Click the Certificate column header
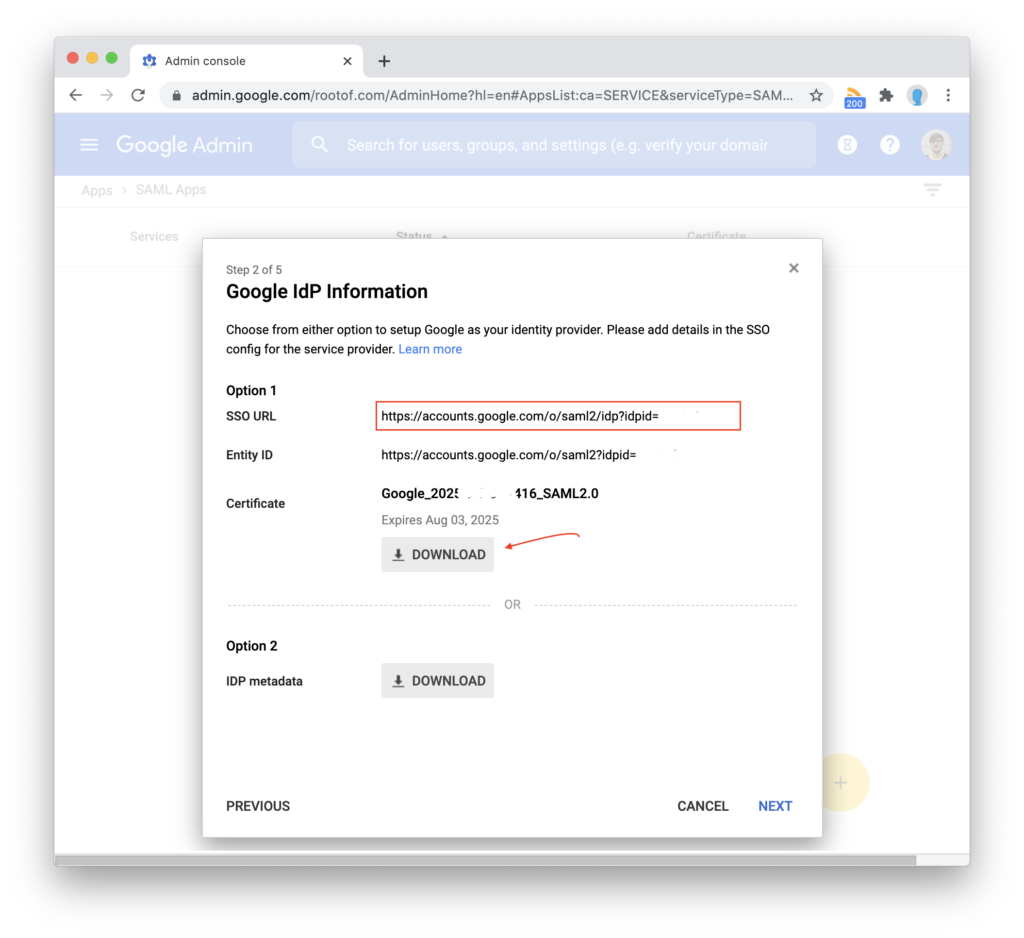The image size is (1024, 938). 716,236
